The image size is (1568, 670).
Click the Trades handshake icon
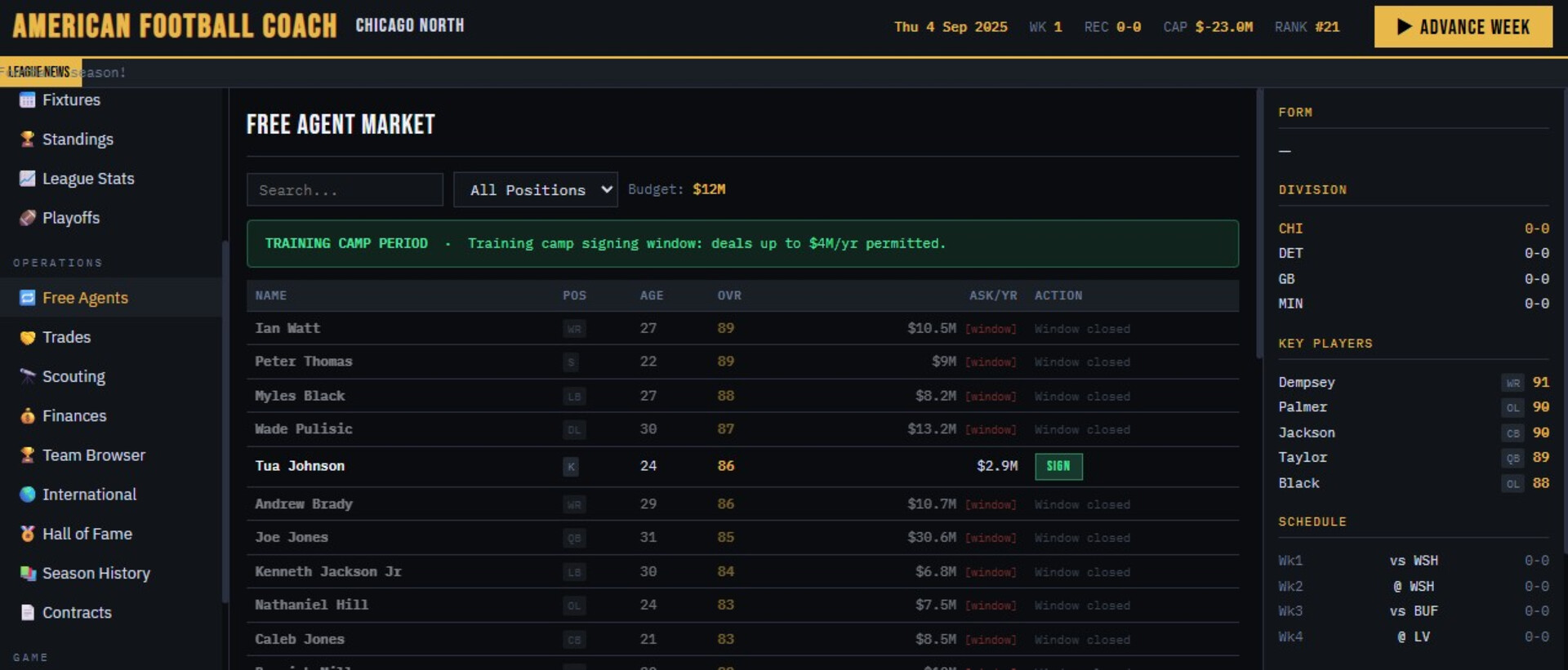click(27, 337)
